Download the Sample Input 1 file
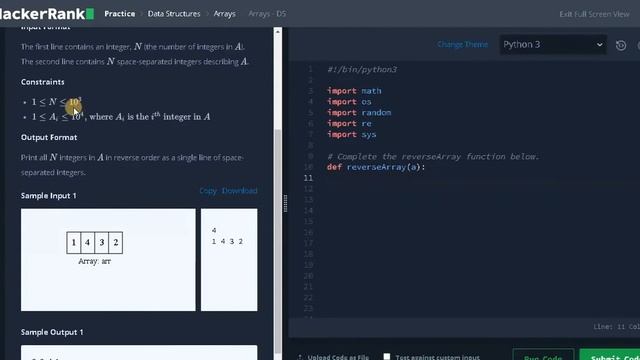The height and width of the screenshot is (360, 640). 240,191
